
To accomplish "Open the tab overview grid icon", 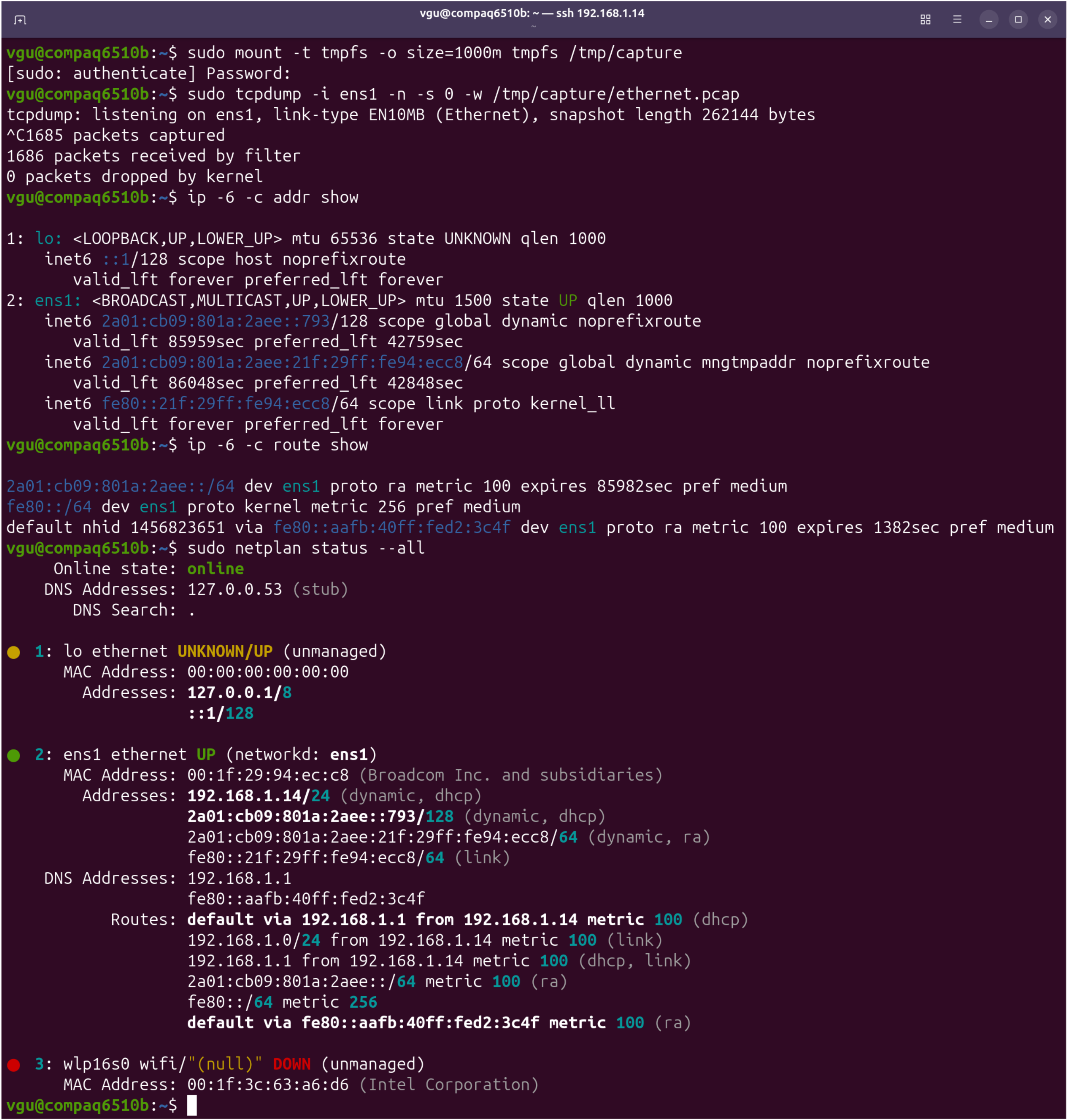I will pos(925,19).
